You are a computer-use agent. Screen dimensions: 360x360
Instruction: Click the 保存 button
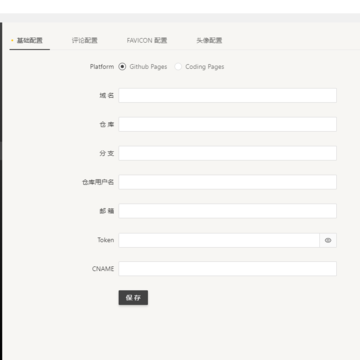pyautogui.click(x=133, y=298)
